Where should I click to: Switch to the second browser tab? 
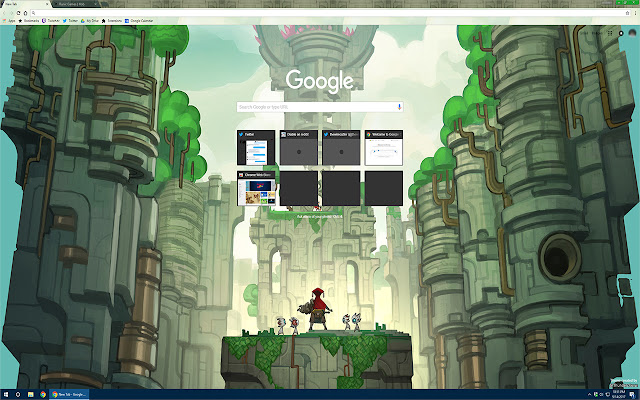point(76,4)
